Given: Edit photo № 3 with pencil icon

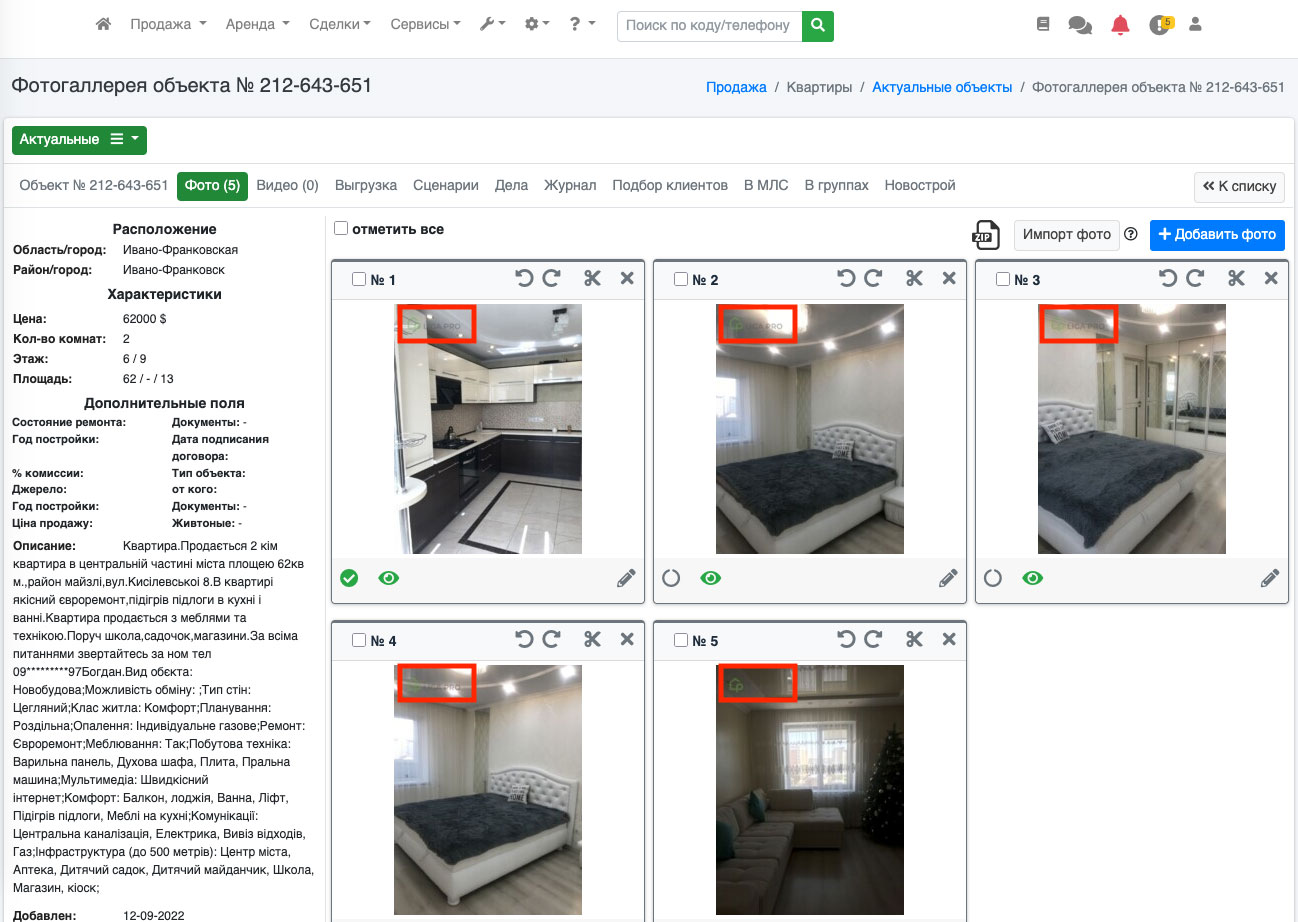Looking at the screenshot, I should click(1270, 578).
